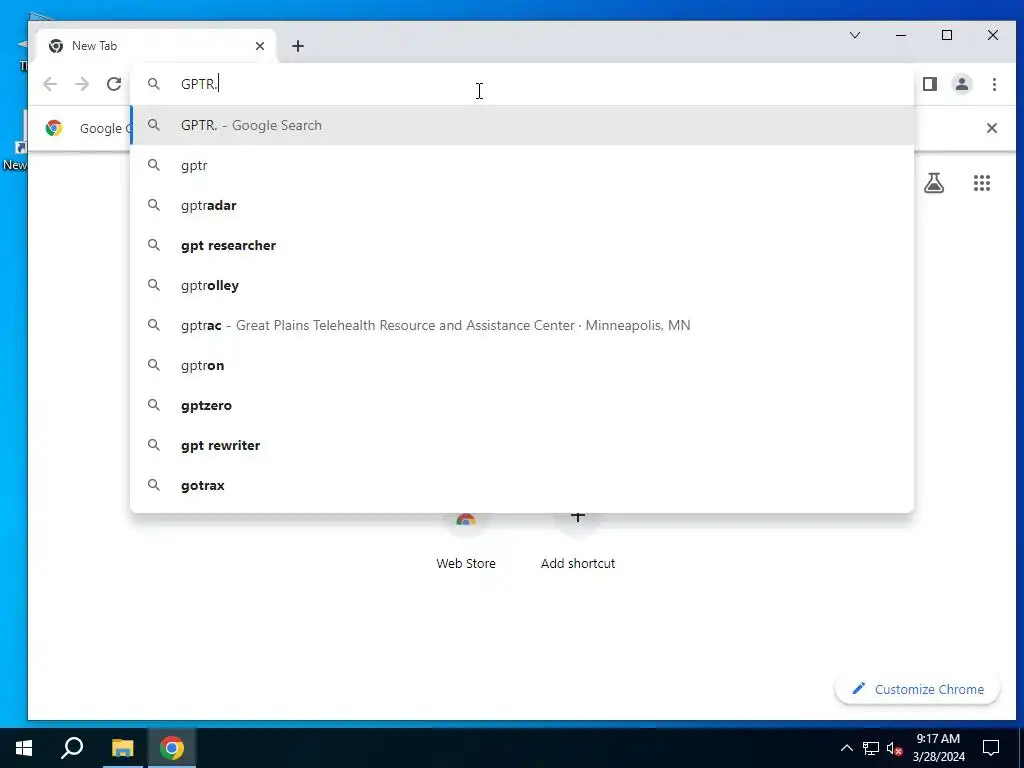Image resolution: width=1024 pixels, height=768 pixels.
Task: Choose the 'gpt researcher' suggestion
Action: (x=522, y=246)
